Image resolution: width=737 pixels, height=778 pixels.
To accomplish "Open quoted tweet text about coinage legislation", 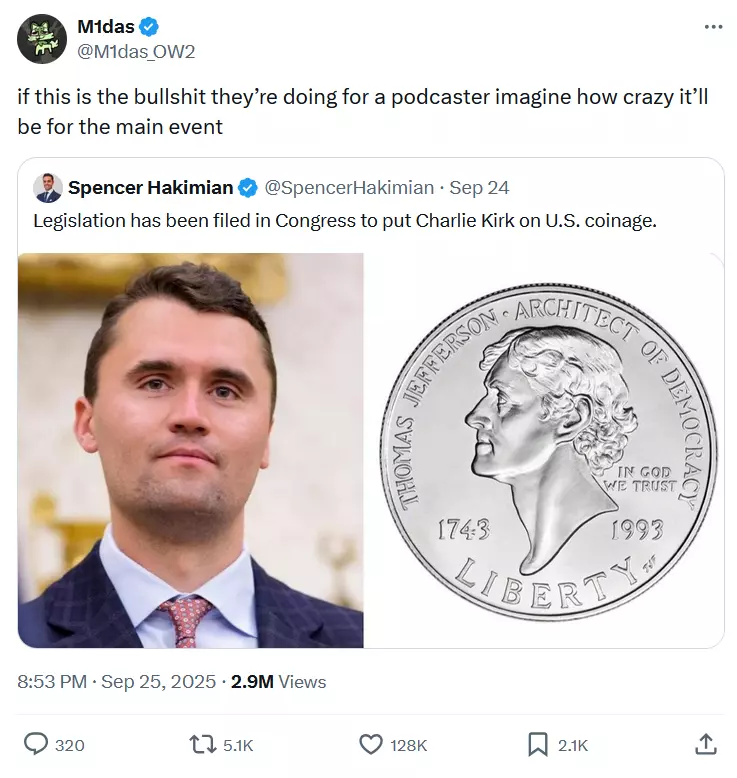I will click(x=344, y=220).
